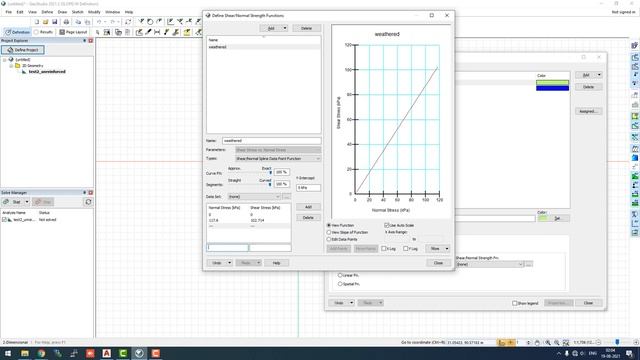Click the refresh/redraw toolbar icon

tap(128, 22)
